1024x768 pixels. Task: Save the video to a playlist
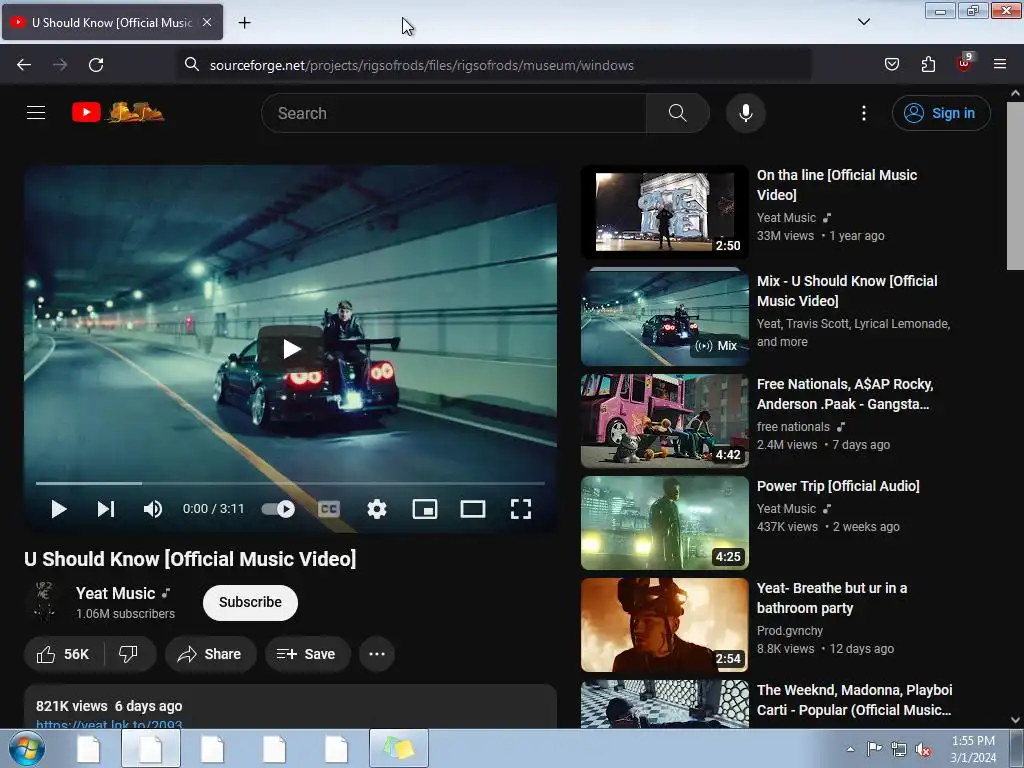coord(307,654)
